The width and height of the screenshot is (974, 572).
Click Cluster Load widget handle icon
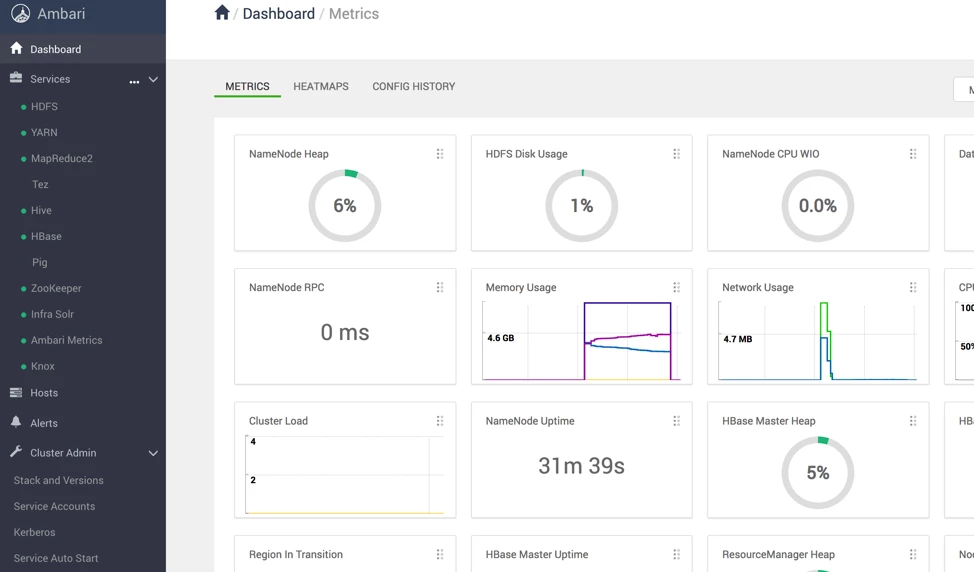[440, 421]
